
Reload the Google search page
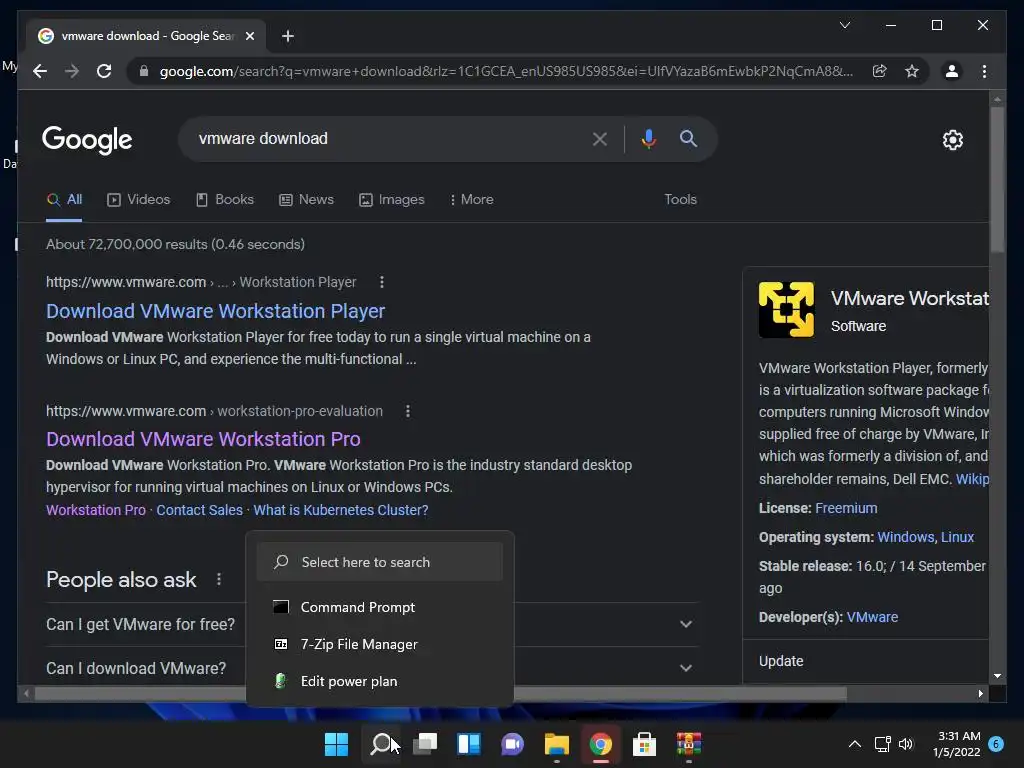click(x=104, y=71)
